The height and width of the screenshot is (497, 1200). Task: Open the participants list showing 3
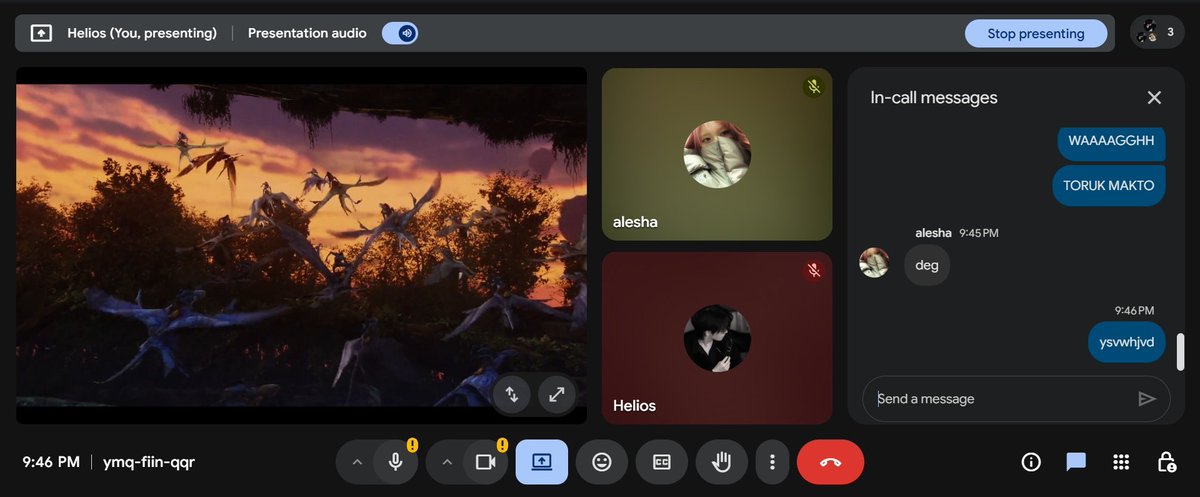pyautogui.click(x=1157, y=32)
